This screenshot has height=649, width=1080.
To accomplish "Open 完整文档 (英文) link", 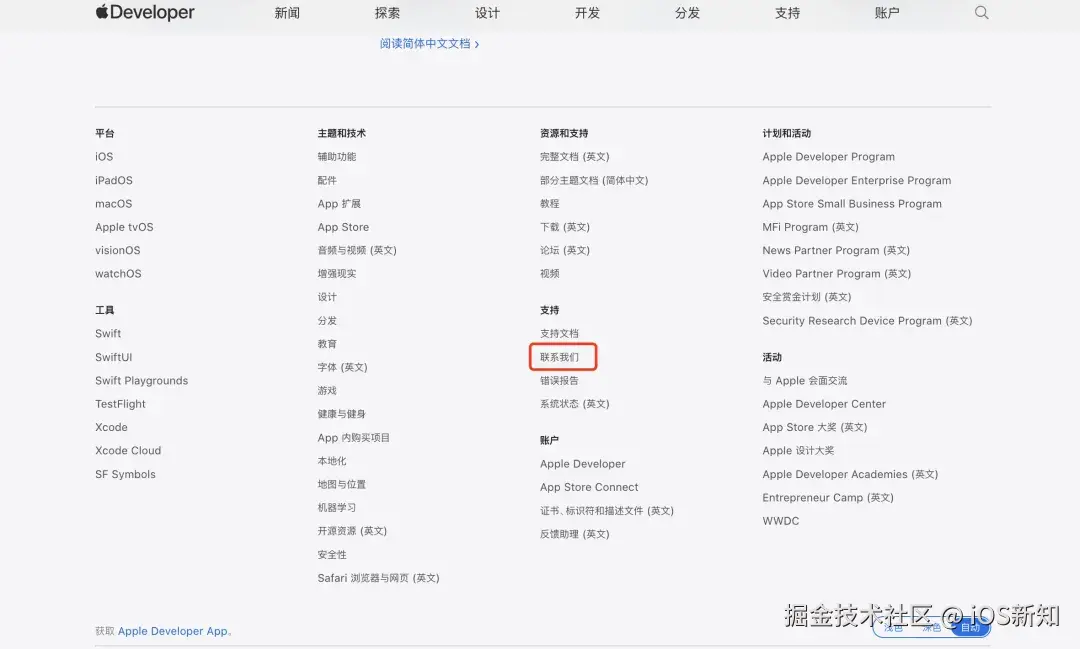I will pyautogui.click(x=574, y=156).
